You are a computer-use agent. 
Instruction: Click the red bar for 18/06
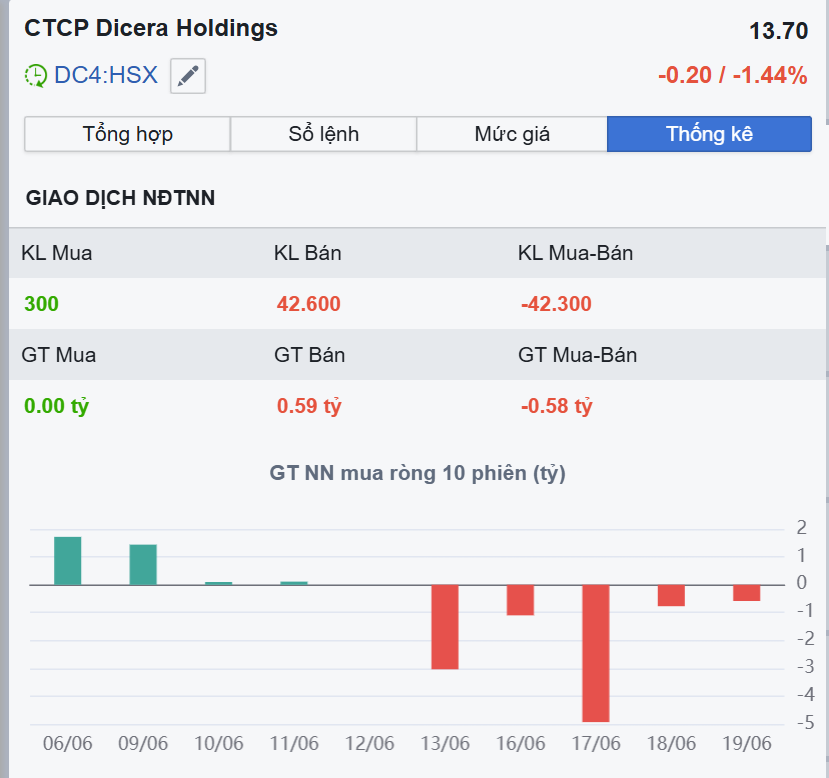[x=671, y=595]
